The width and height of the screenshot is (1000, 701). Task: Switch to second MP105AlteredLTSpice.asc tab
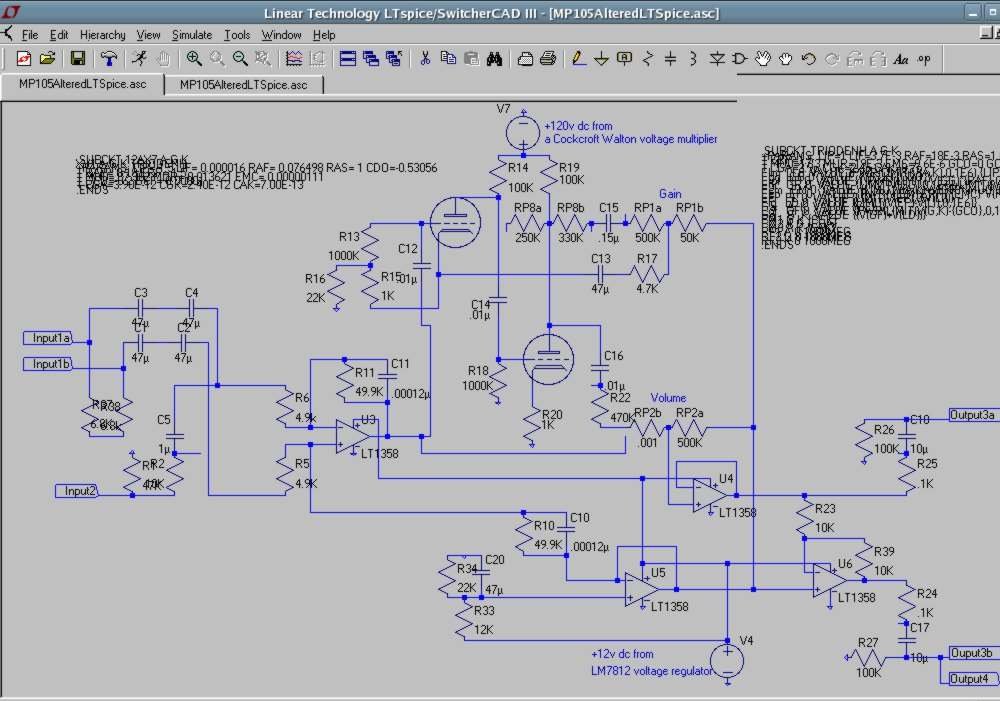(244, 85)
